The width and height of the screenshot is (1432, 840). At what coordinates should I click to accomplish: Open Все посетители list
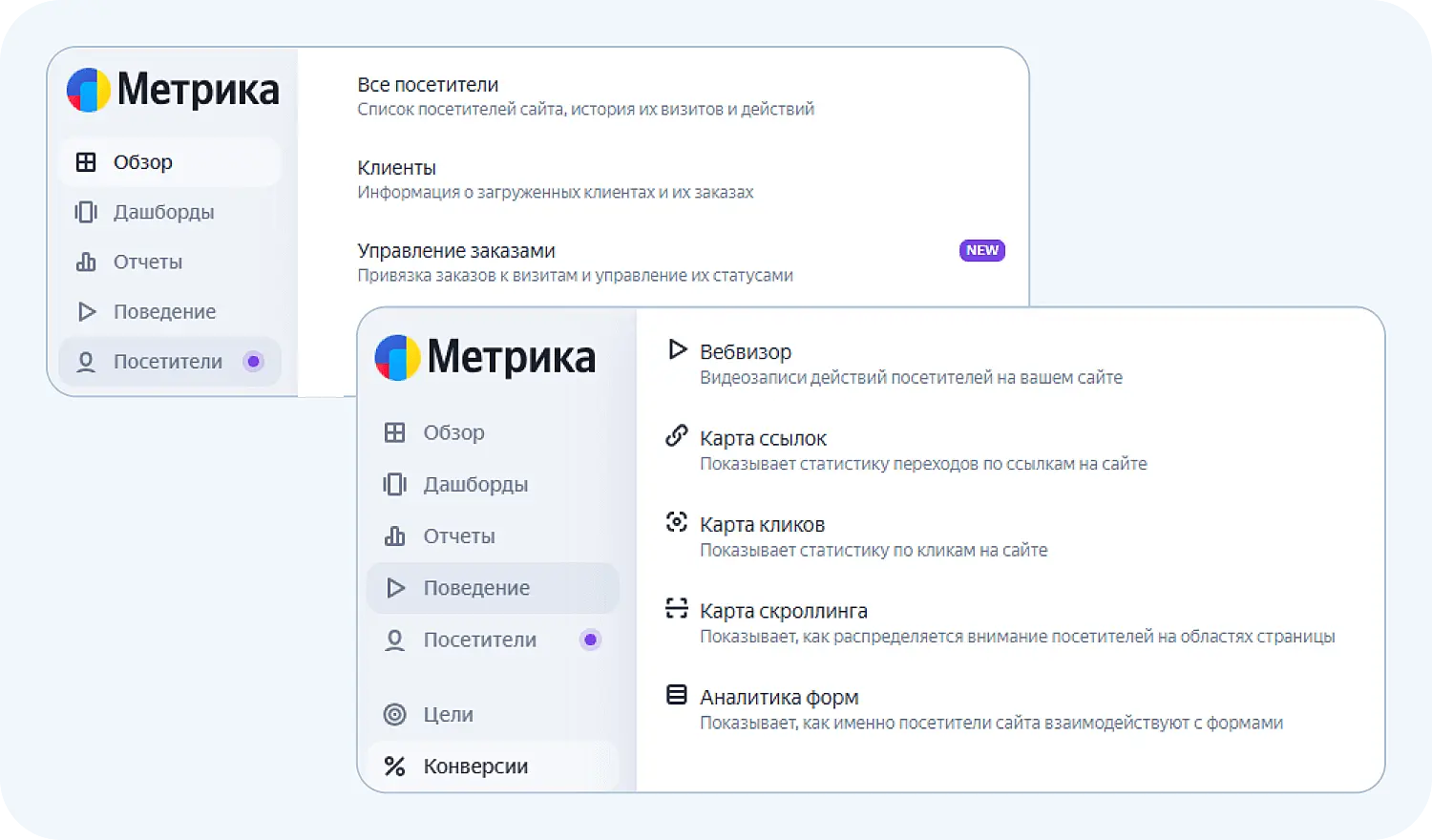point(428,84)
